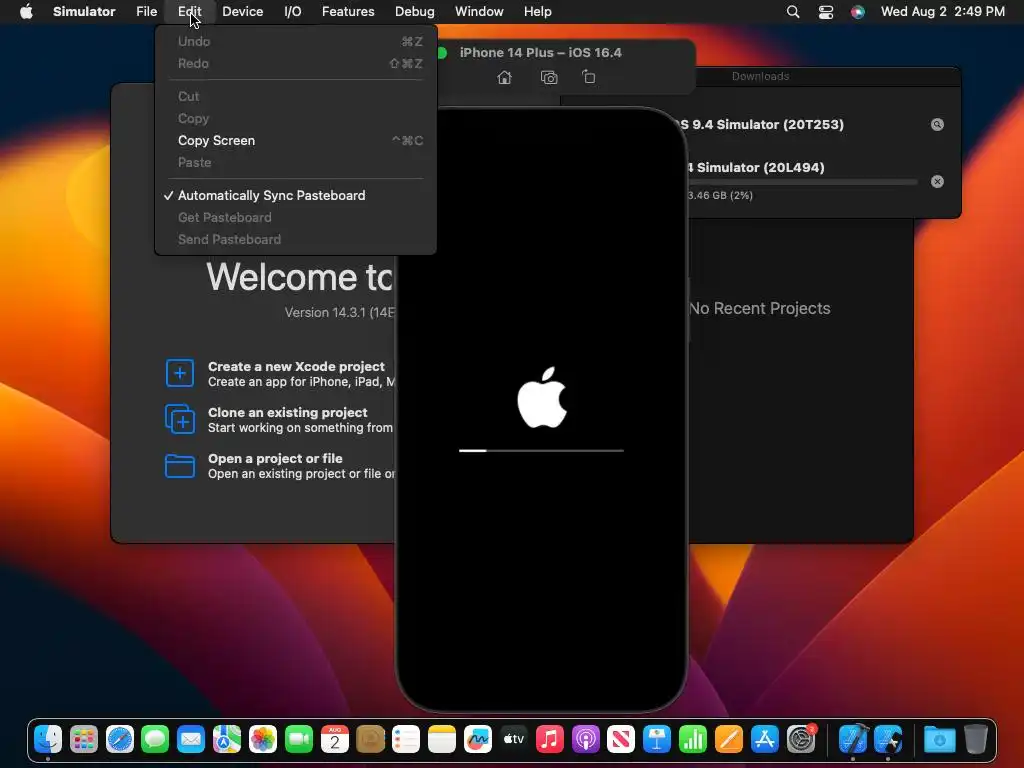The height and width of the screenshot is (768, 1024).
Task: Show watchOS 9.4 Simulator download in Finder
Action: pyautogui.click(x=937, y=125)
